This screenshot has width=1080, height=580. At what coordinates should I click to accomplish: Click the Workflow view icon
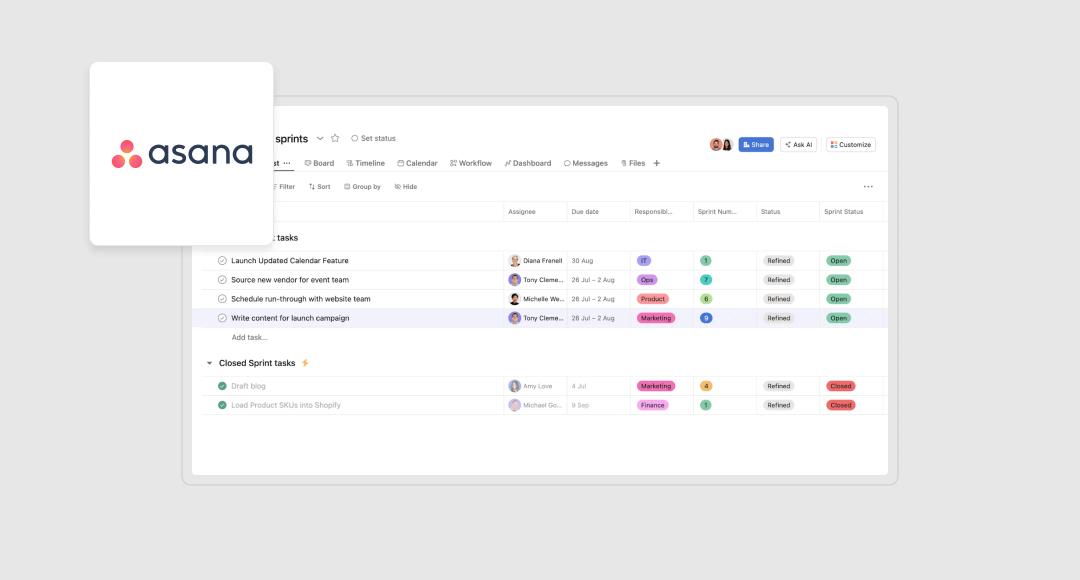pos(455,162)
